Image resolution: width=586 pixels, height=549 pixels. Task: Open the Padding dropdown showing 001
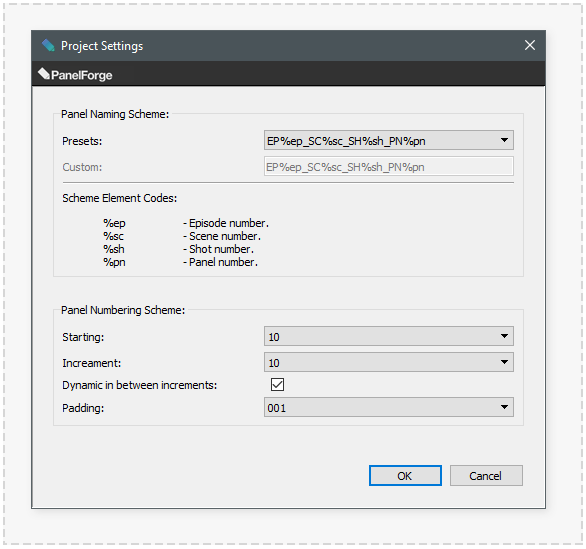[389, 407]
